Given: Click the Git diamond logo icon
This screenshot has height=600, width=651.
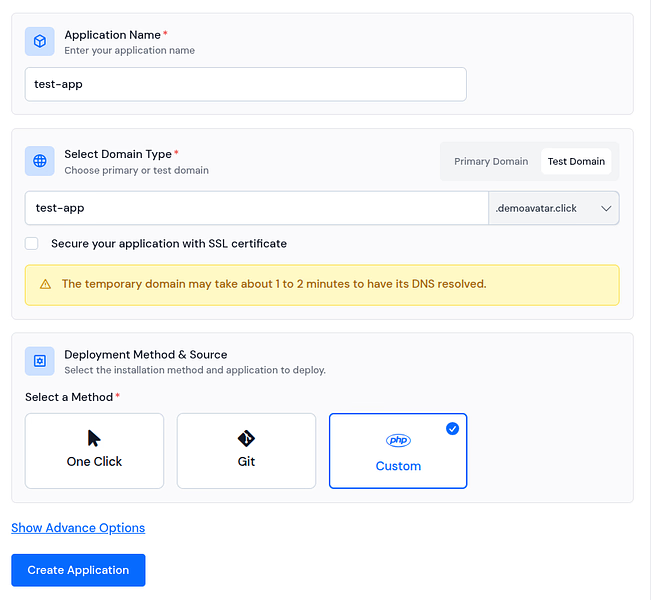Looking at the screenshot, I should pos(246,438).
